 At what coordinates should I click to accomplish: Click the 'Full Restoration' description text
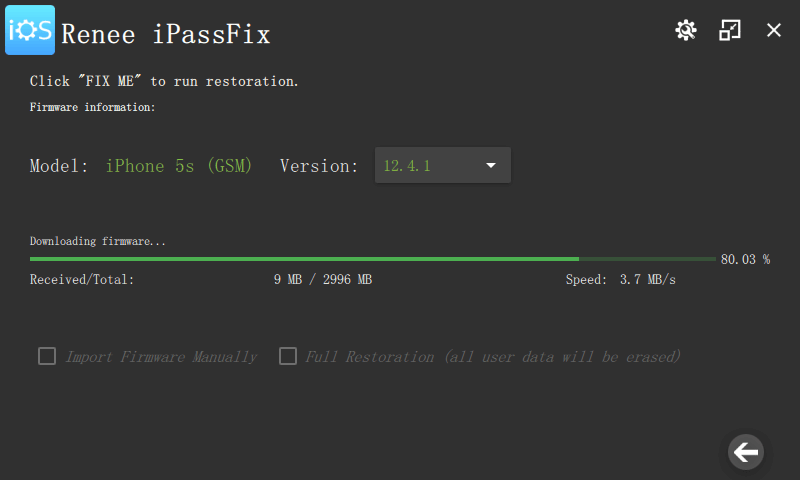coord(493,357)
